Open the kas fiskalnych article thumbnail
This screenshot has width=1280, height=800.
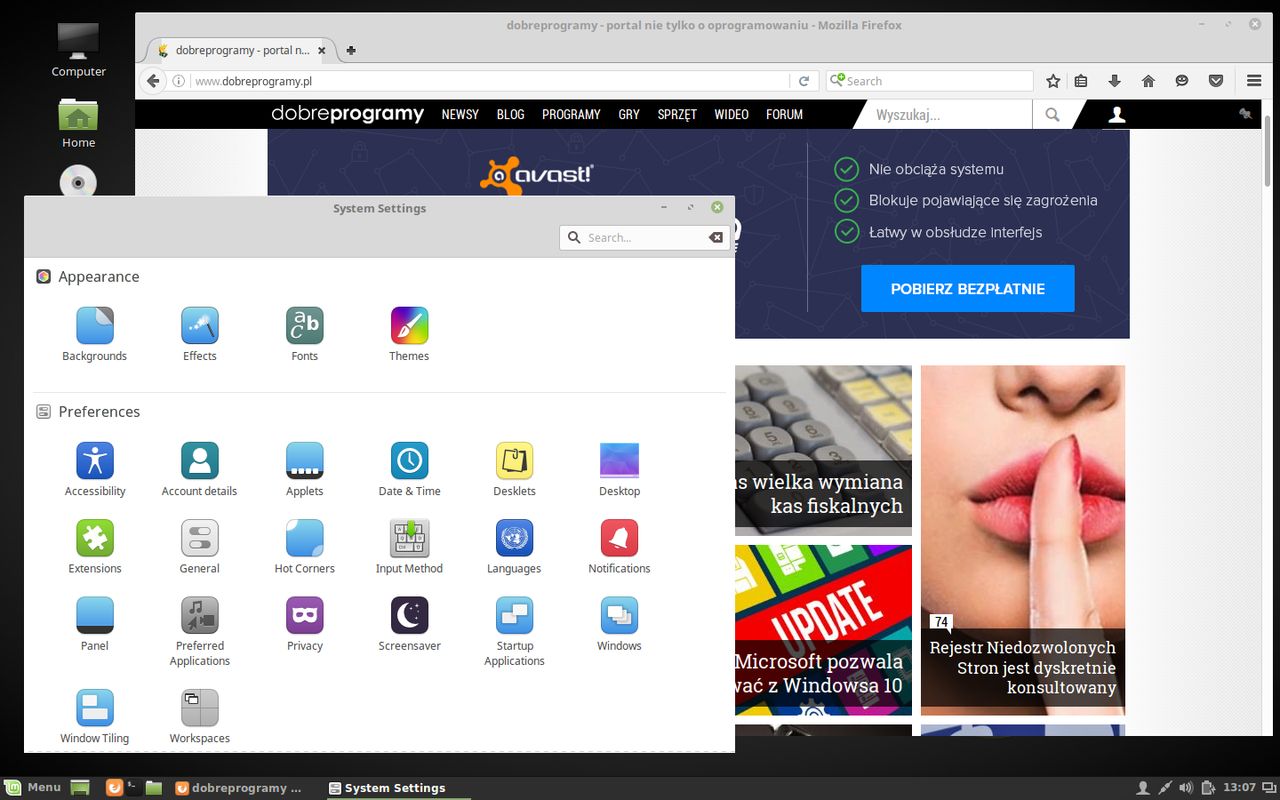pyautogui.click(x=823, y=450)
